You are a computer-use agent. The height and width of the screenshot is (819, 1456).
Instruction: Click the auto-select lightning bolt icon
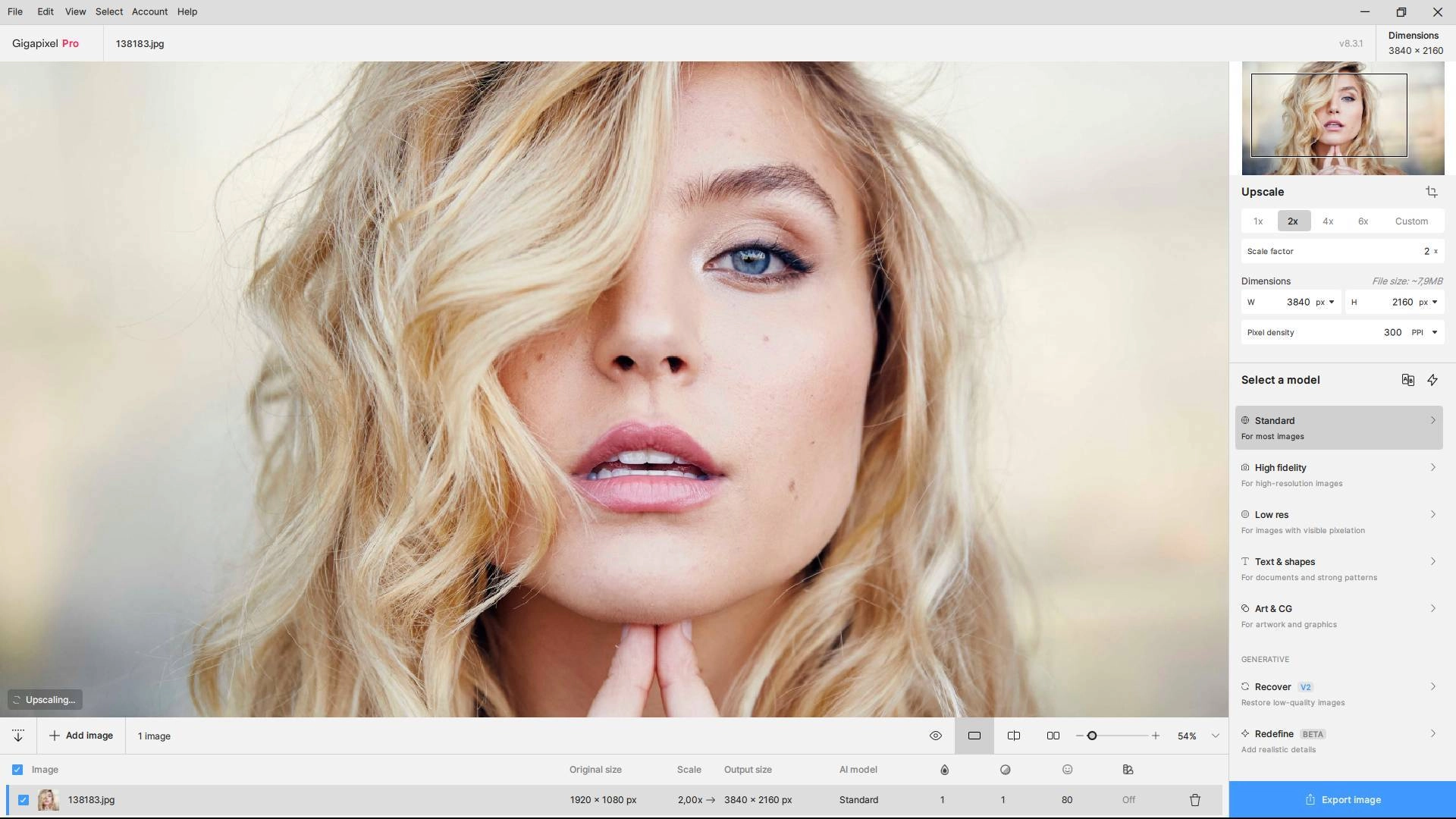click(1432, 380)
